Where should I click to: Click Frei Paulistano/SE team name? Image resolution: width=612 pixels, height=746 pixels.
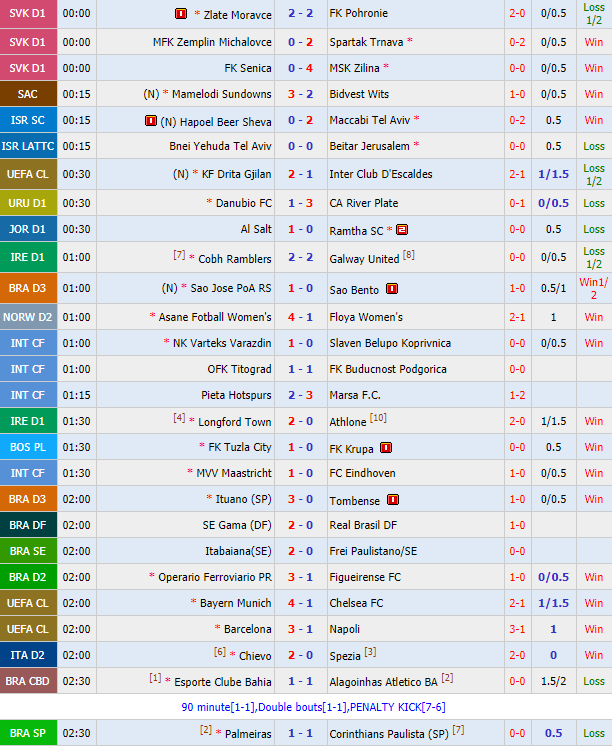[373, 551]
